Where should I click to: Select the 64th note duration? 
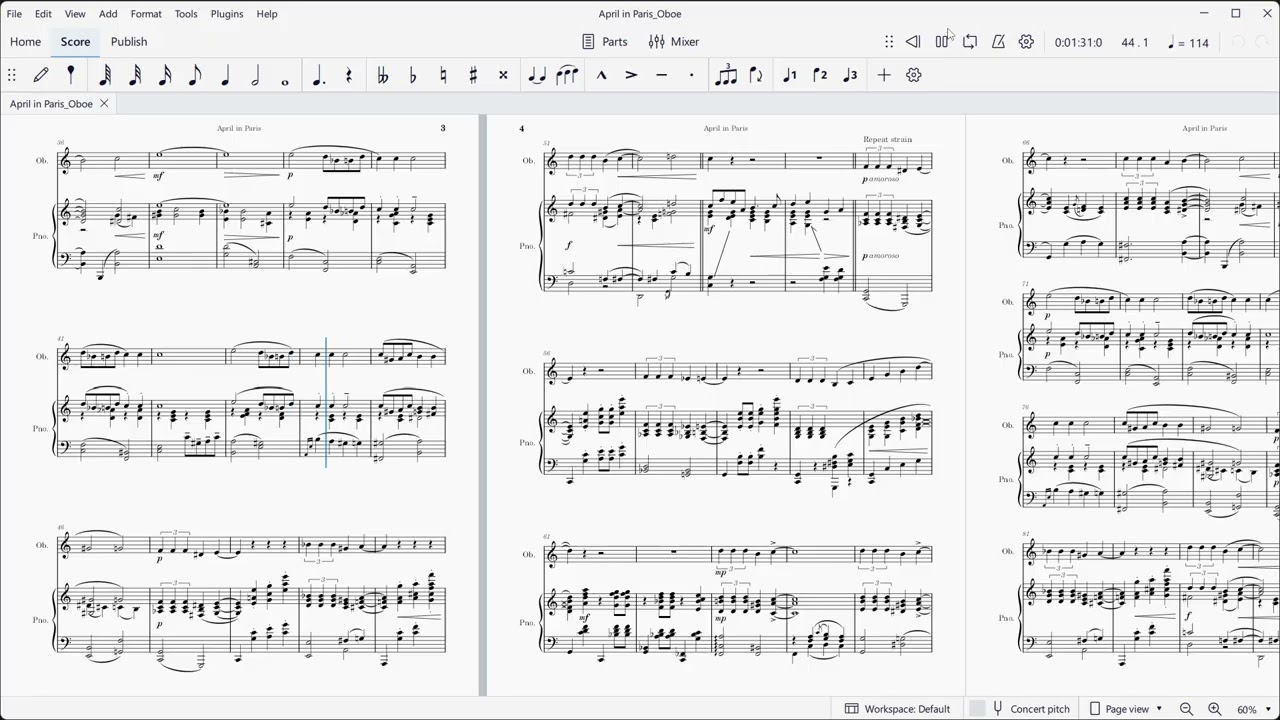tap(105, 75)
